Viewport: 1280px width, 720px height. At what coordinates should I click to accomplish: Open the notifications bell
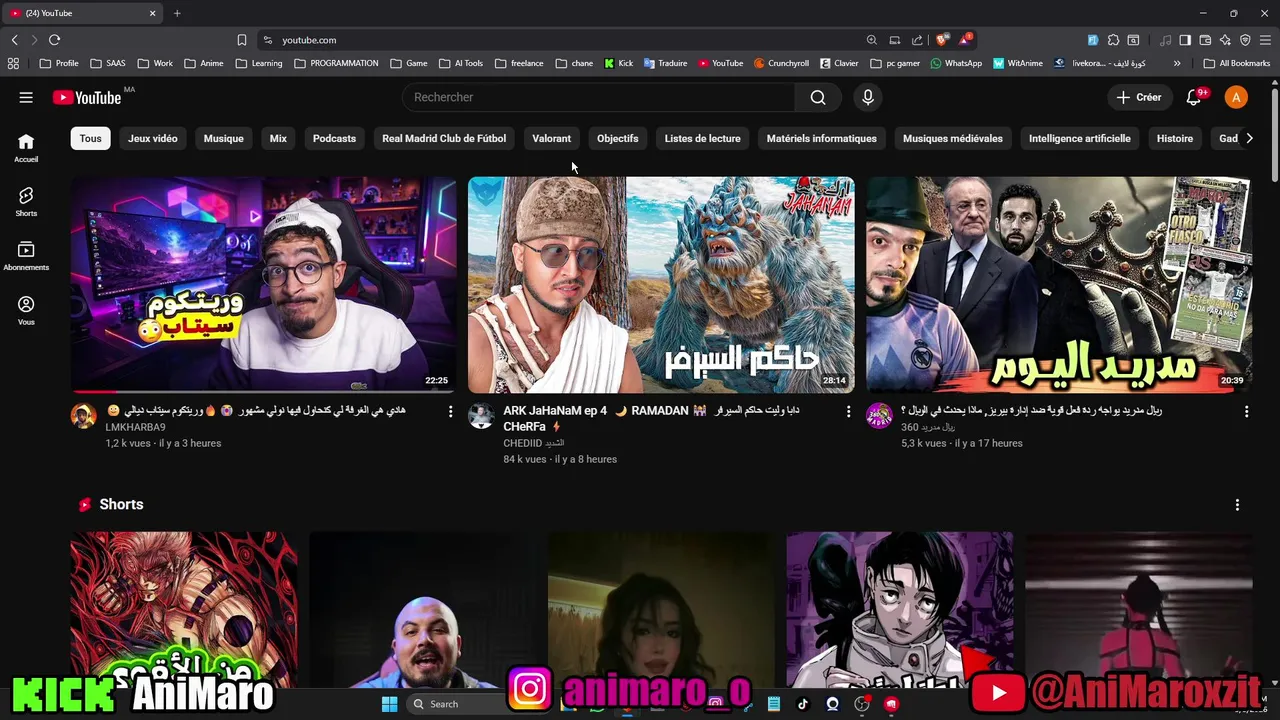1193,97
